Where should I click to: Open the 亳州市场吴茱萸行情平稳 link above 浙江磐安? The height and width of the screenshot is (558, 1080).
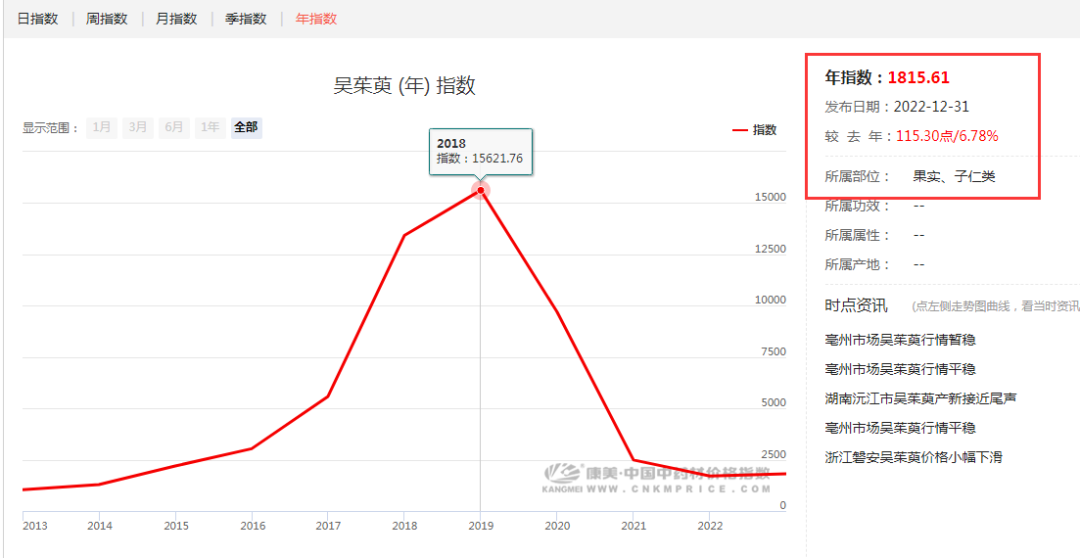[900, 428]
